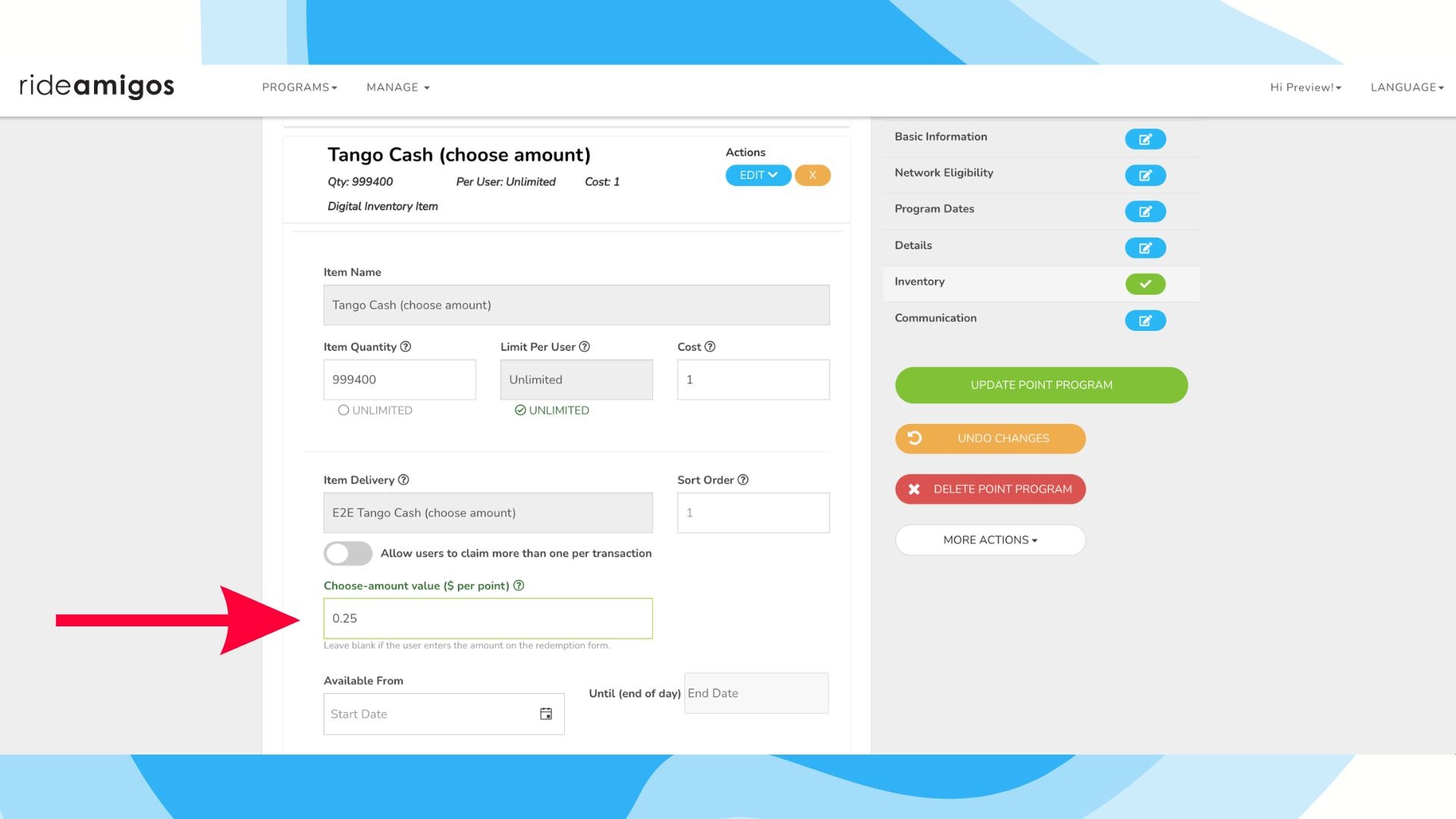The height and width of the screenshot is (819, 1456).
Task: Click Undo Changes button
Action: [990, 438]
